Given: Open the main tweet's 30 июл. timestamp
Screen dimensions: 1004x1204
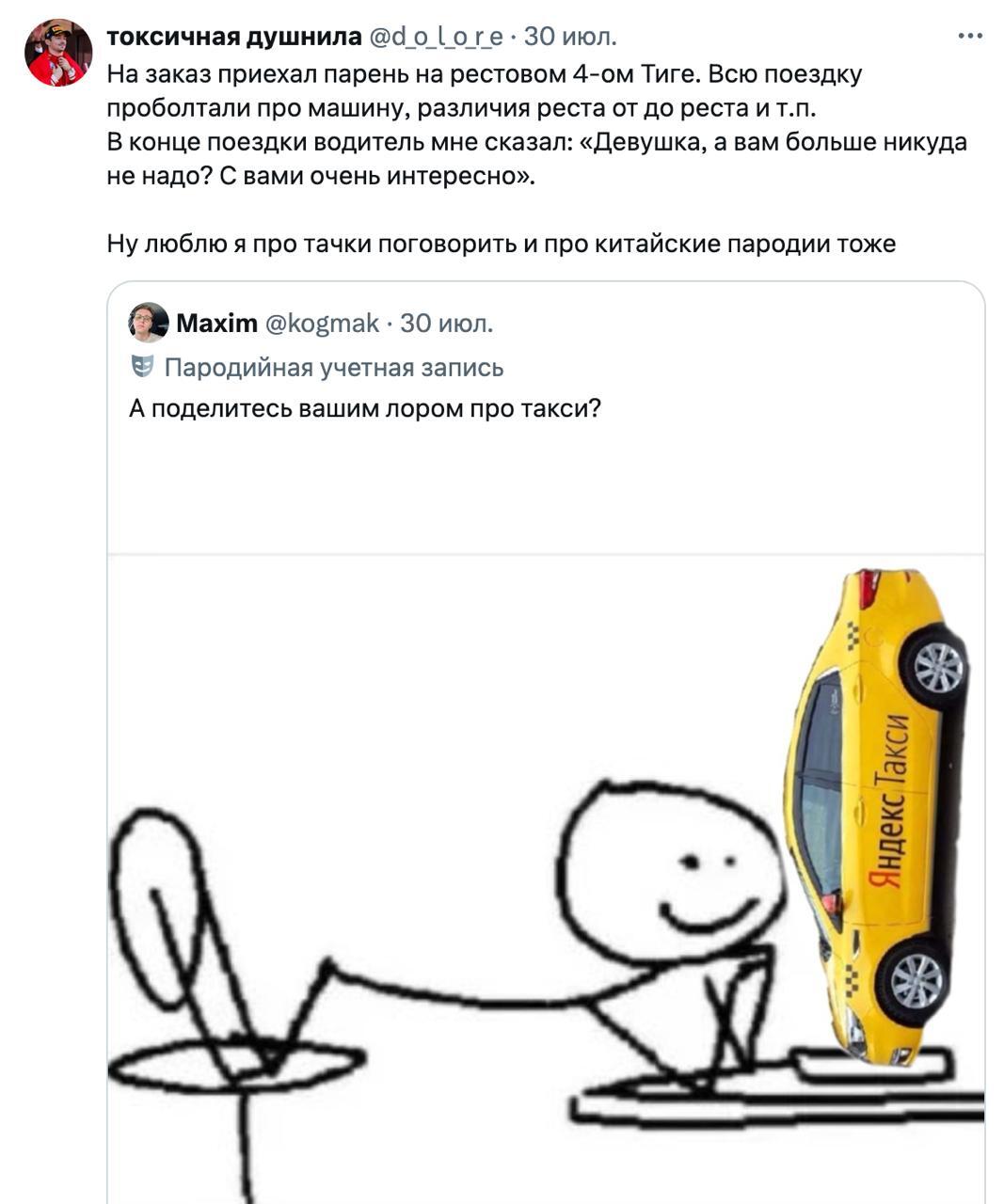Looking at the screenshot, I should (570, 37).
